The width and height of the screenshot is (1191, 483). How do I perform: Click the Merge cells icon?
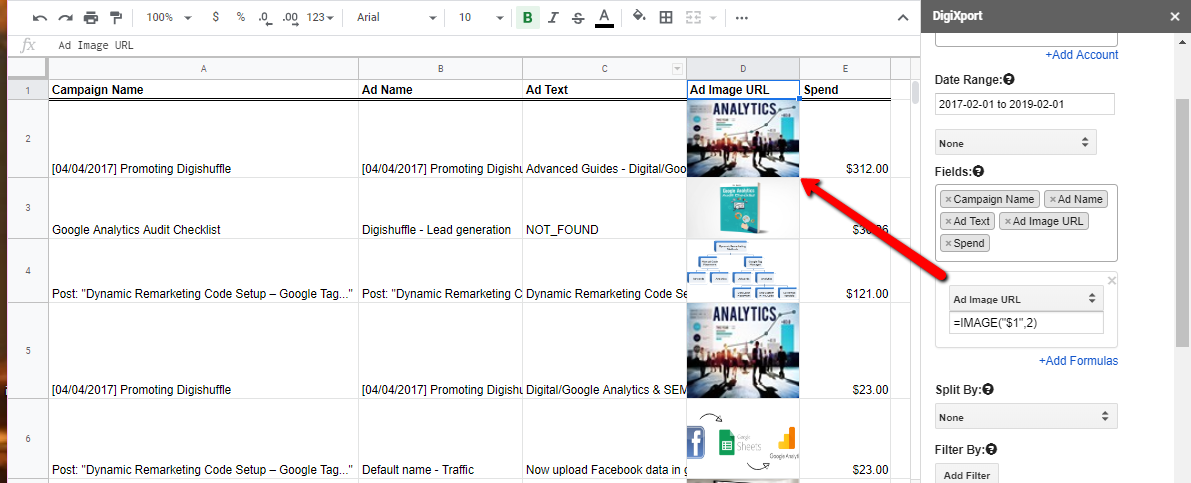(x=692, y=17)
